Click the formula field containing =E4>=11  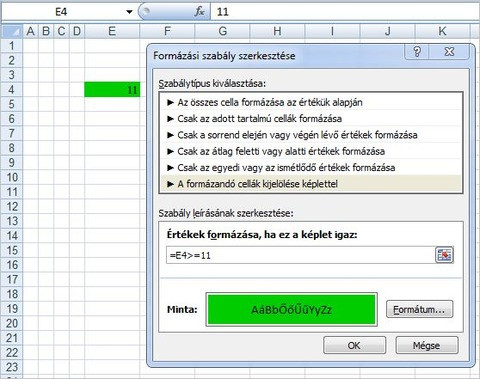click(300, 255)
